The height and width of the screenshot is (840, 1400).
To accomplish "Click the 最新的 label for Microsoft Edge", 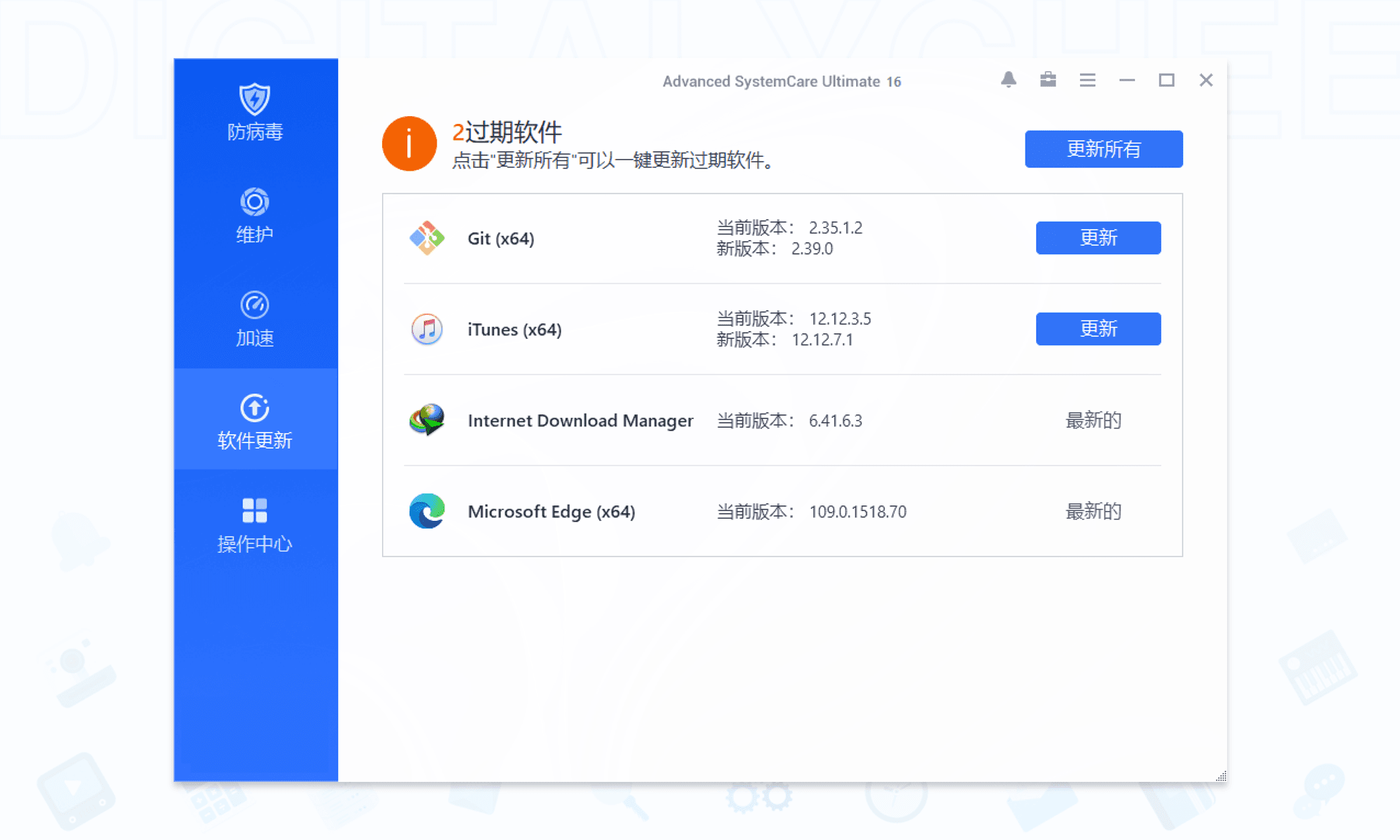I will (1093, 512).
